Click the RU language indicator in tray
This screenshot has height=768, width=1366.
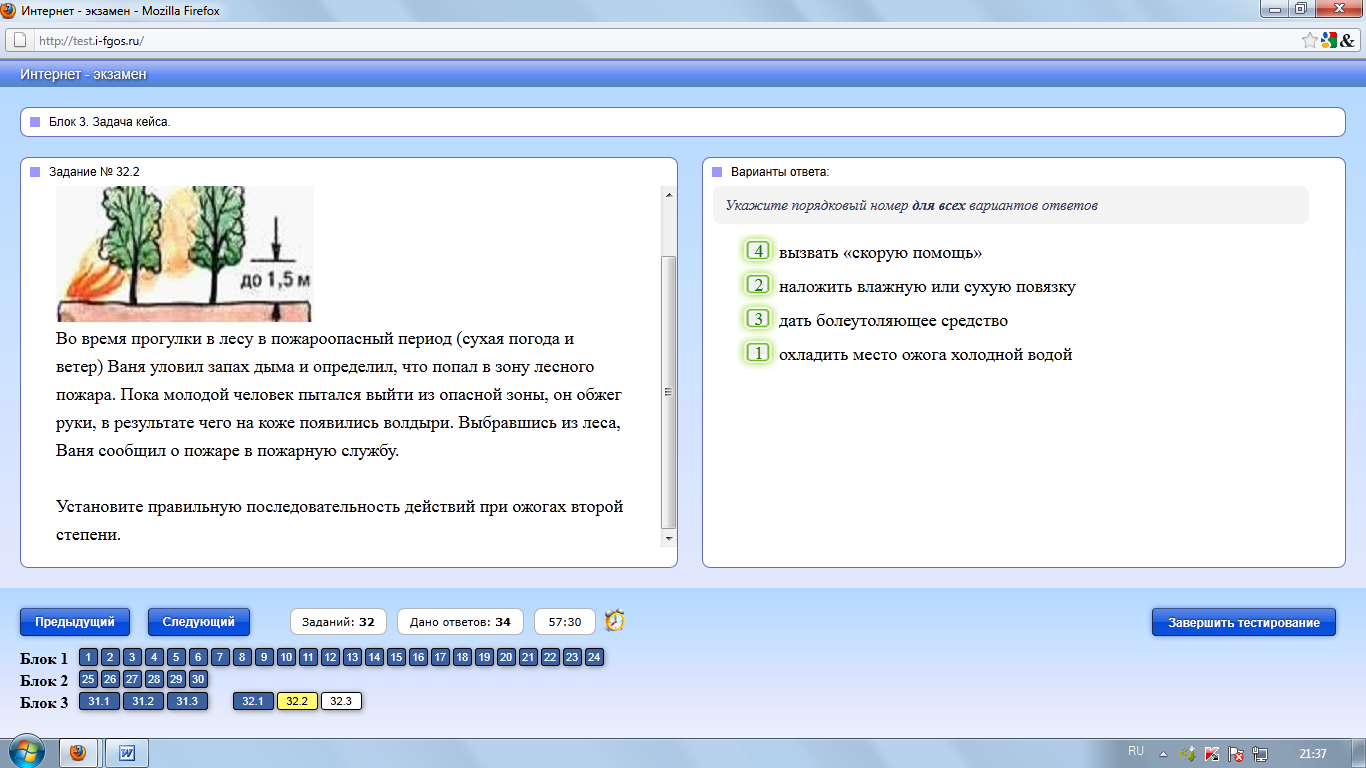(1136, 751)
